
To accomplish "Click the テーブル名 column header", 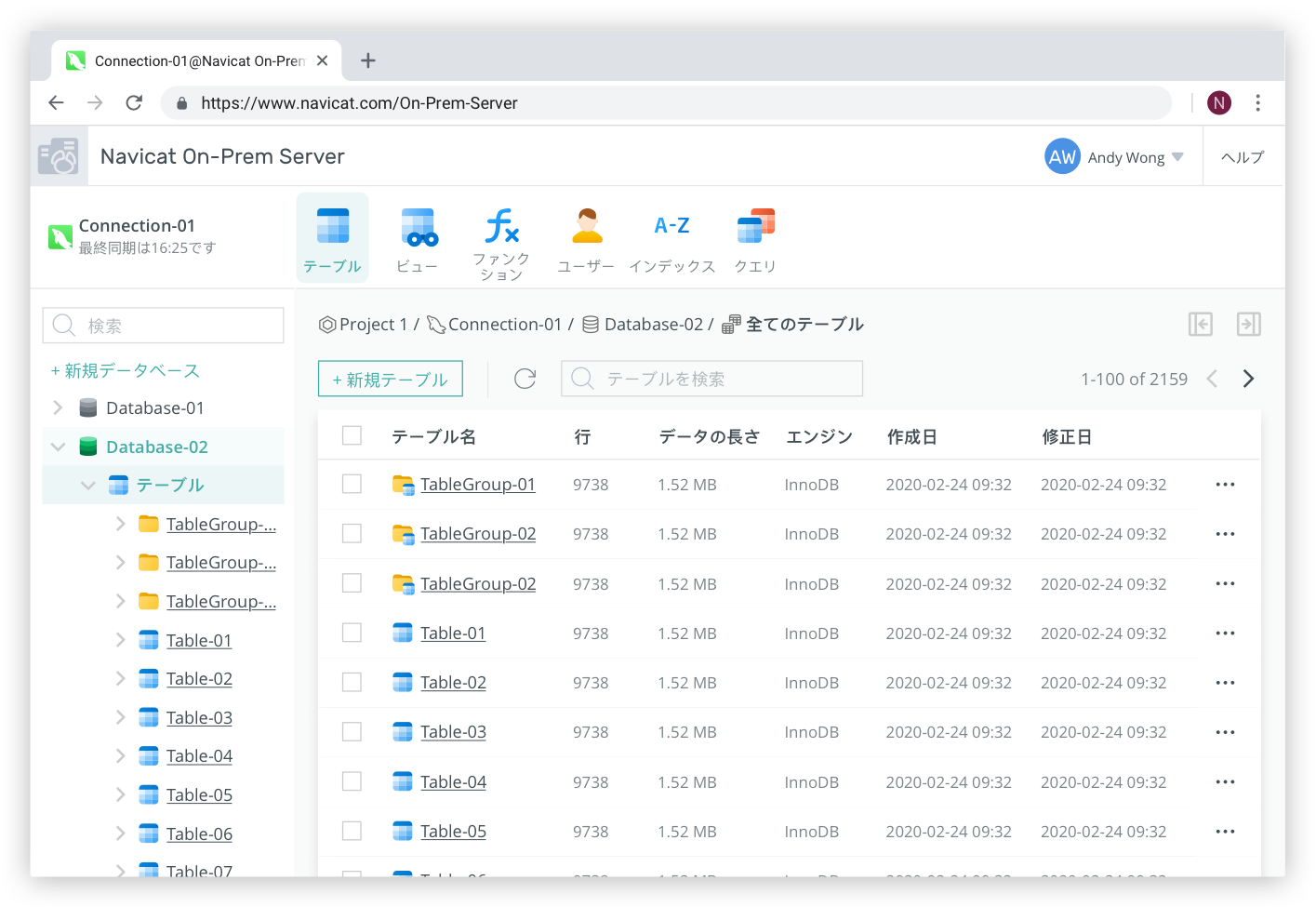I will 433,436.
